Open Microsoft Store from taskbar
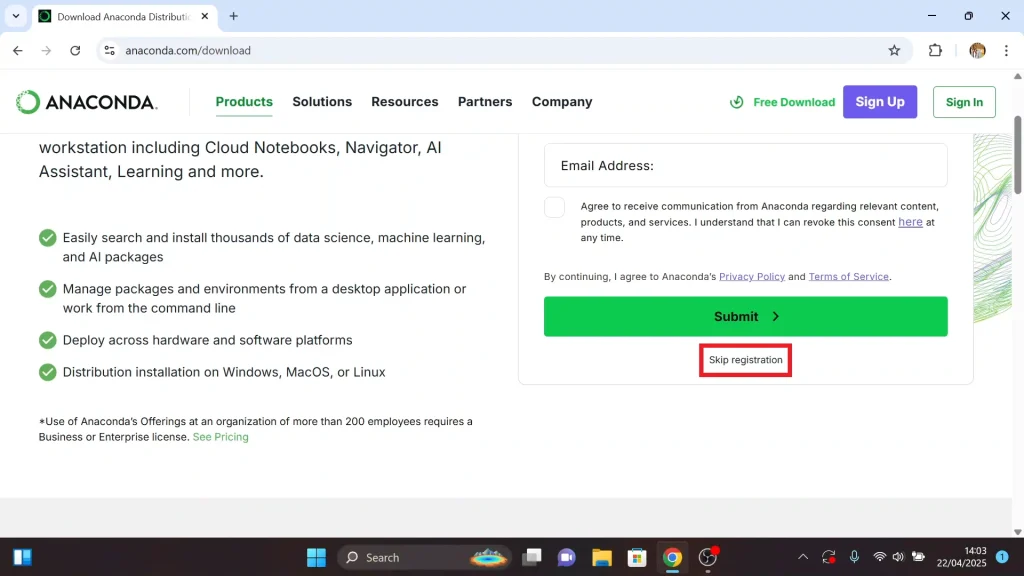This screenshot has height=576, width=1024. (637, 557)
